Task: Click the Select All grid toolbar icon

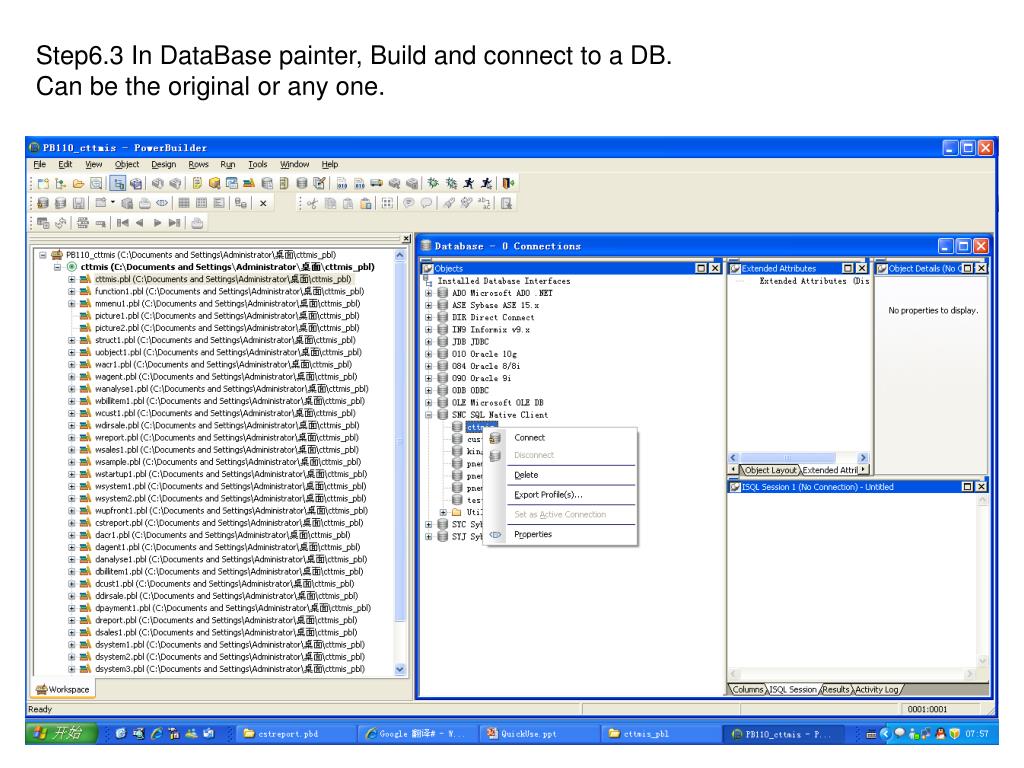Action: [387, 203]
